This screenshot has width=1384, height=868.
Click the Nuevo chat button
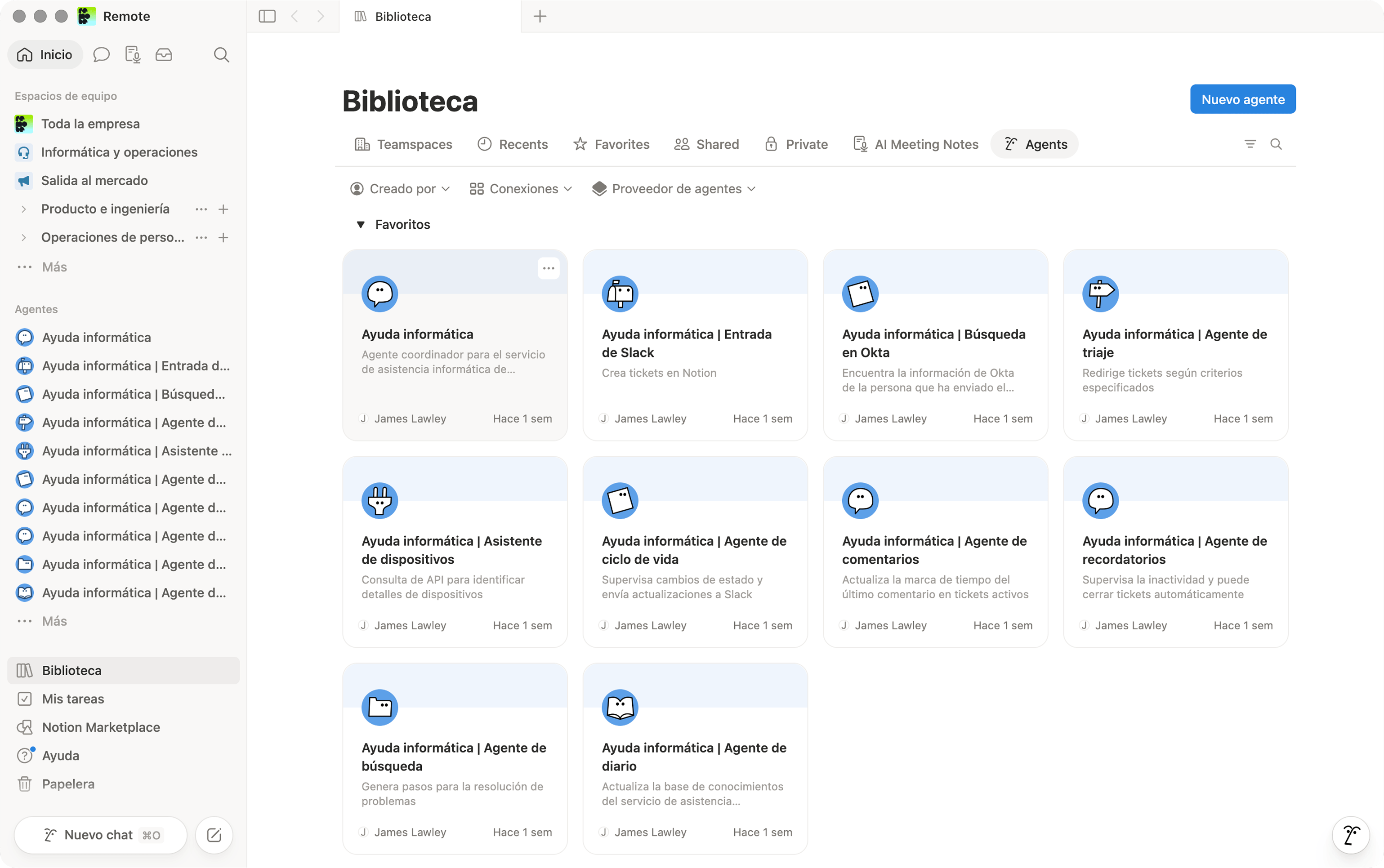(x=101, y=835)
